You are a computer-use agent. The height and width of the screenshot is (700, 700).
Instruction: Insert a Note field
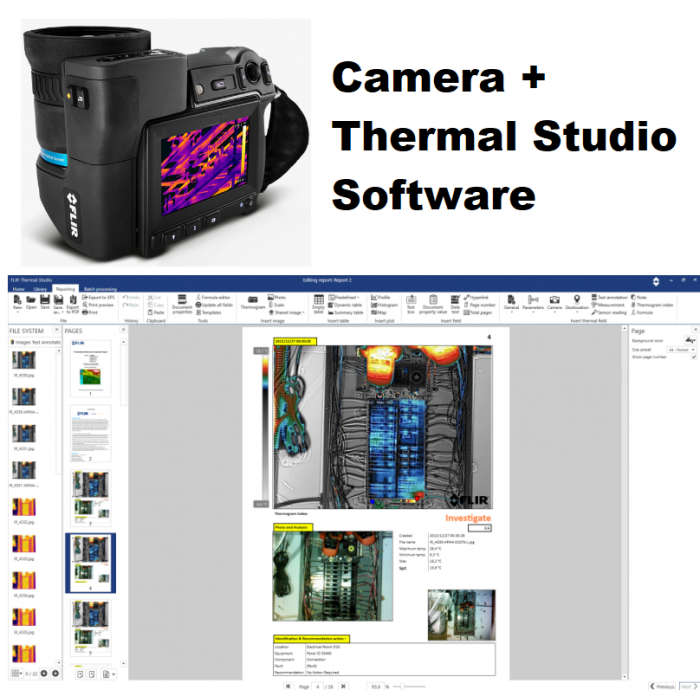(x=639, y=297)
